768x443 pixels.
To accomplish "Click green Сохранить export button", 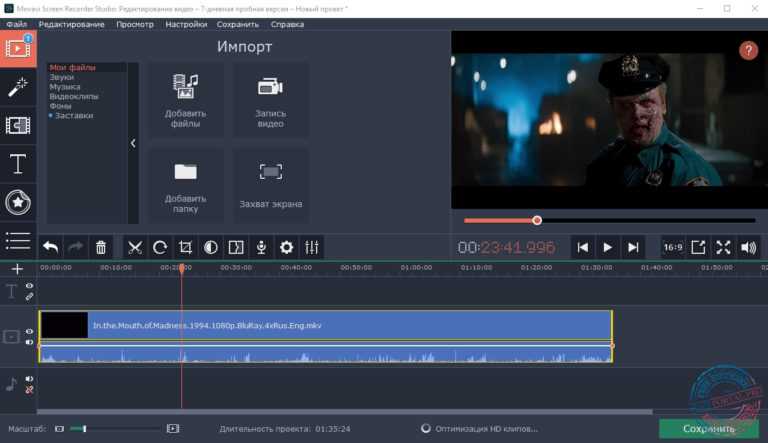I will 709,429.
